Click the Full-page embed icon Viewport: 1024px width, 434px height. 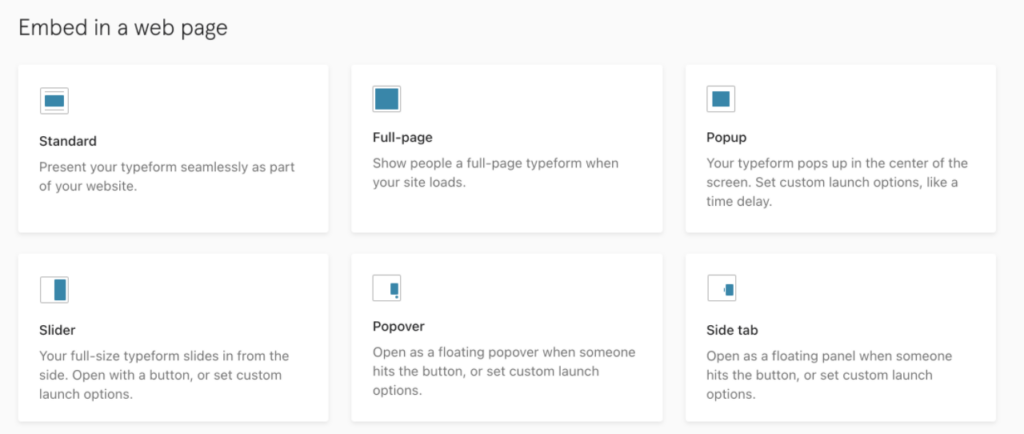387,99
